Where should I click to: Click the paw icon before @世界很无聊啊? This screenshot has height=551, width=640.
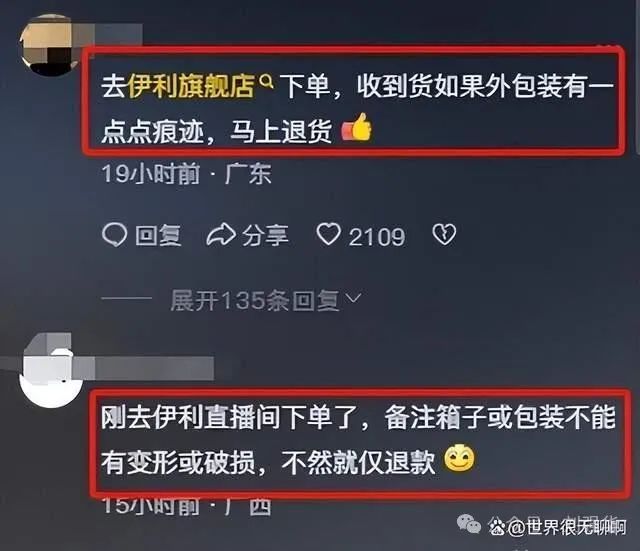498,527
